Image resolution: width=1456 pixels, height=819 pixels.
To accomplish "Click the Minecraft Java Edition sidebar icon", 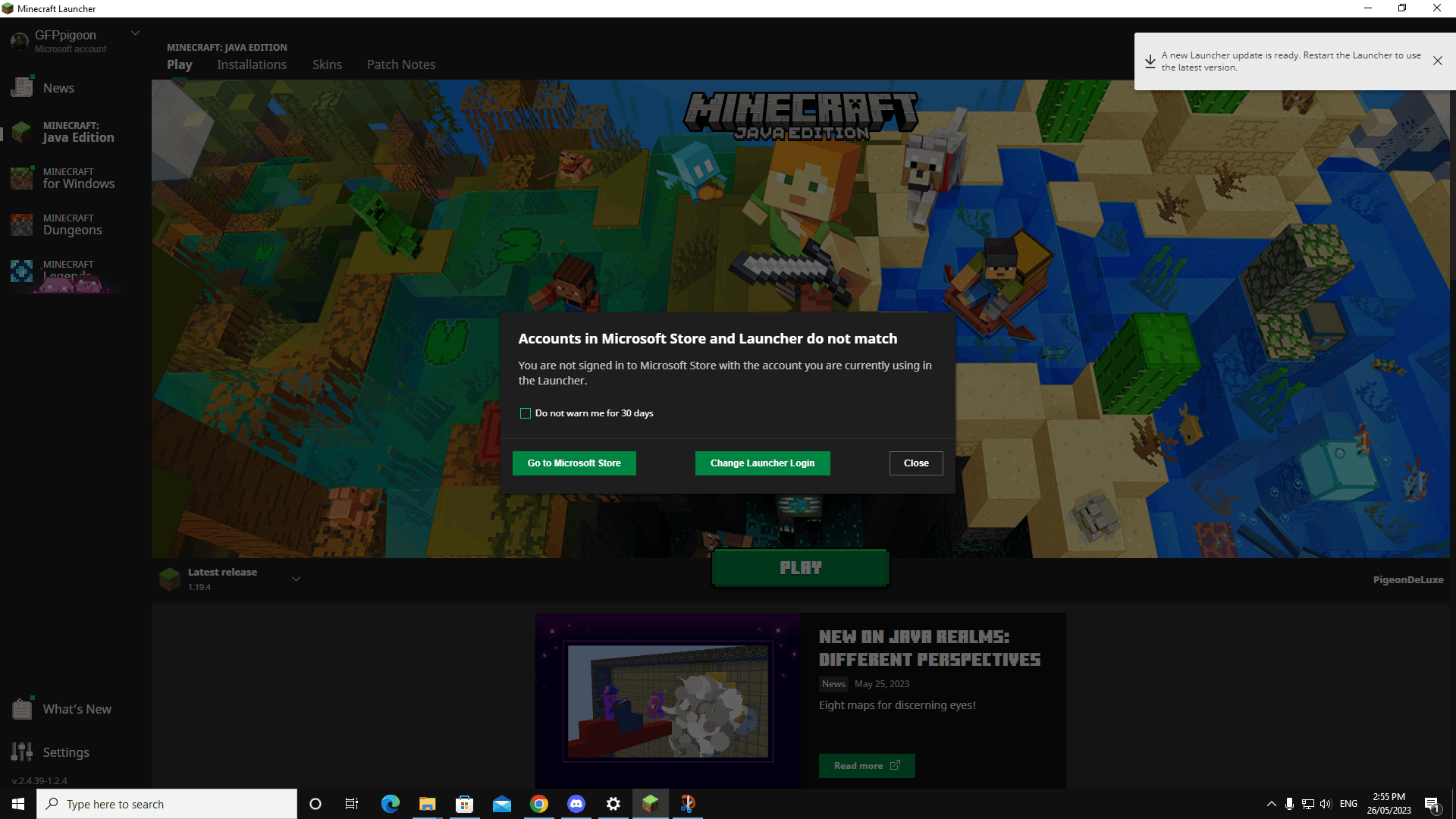I will tap(21, 131).
